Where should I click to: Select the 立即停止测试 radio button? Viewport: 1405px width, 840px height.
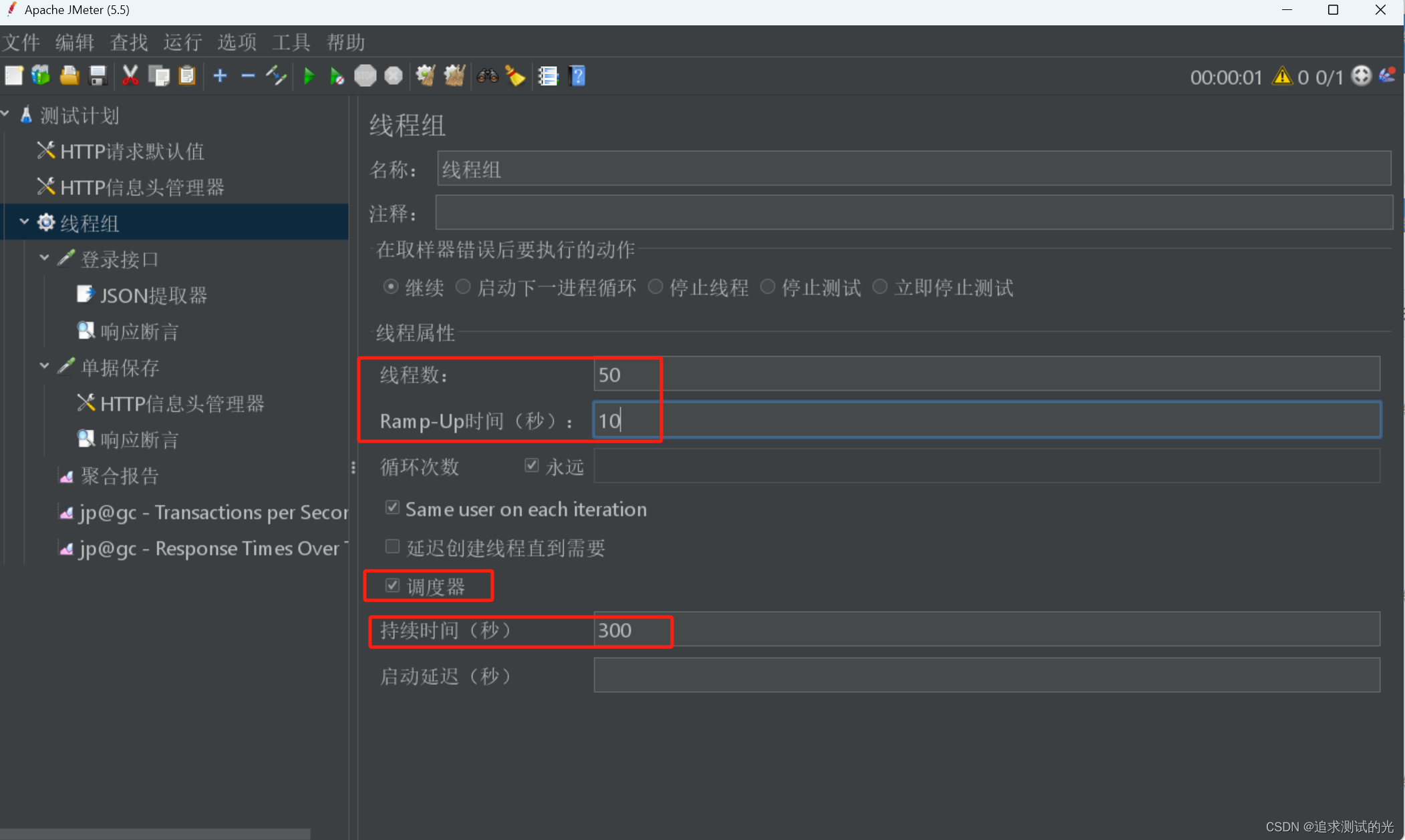[x=881, y=287]
